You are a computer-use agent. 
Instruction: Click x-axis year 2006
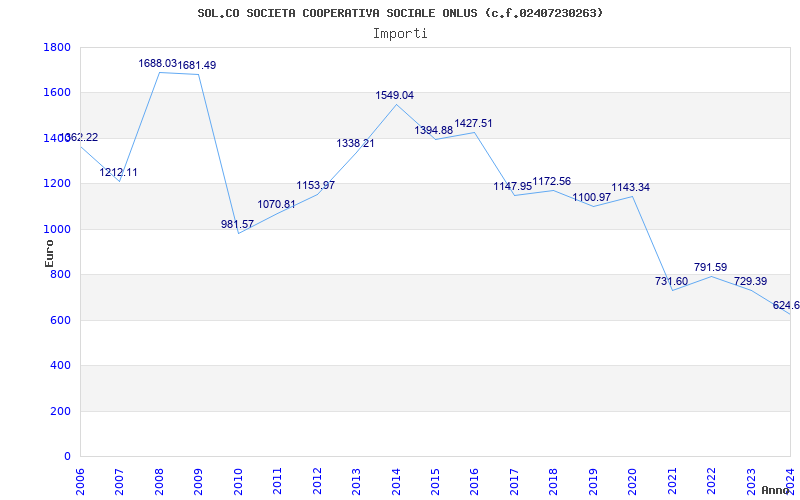(x=80, y=481)
